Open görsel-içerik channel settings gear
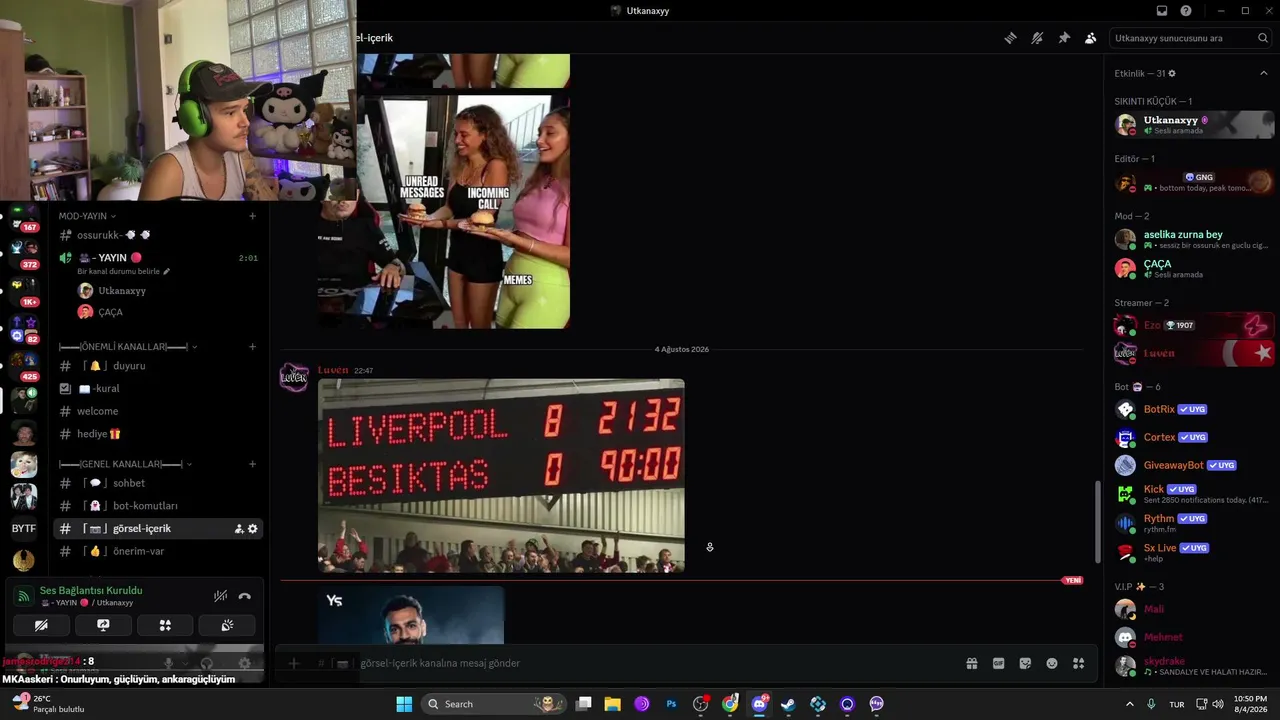Screen dimensions: 1280x720 (253, 529)
